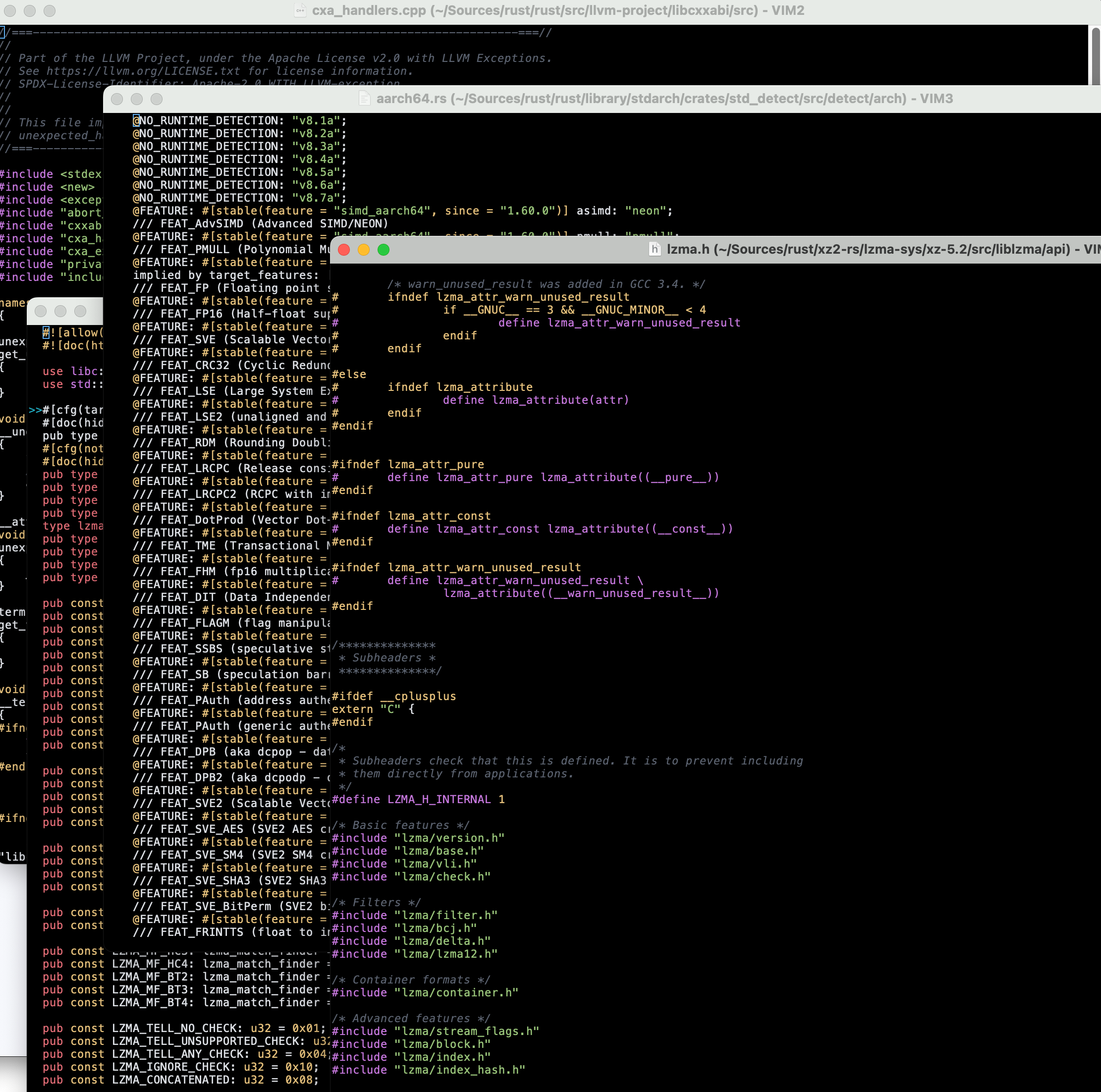This screenshot has height=1092, width=1101.
Task: Minimize the aarch64.rs VIM3 window
Action: (137, 99)
